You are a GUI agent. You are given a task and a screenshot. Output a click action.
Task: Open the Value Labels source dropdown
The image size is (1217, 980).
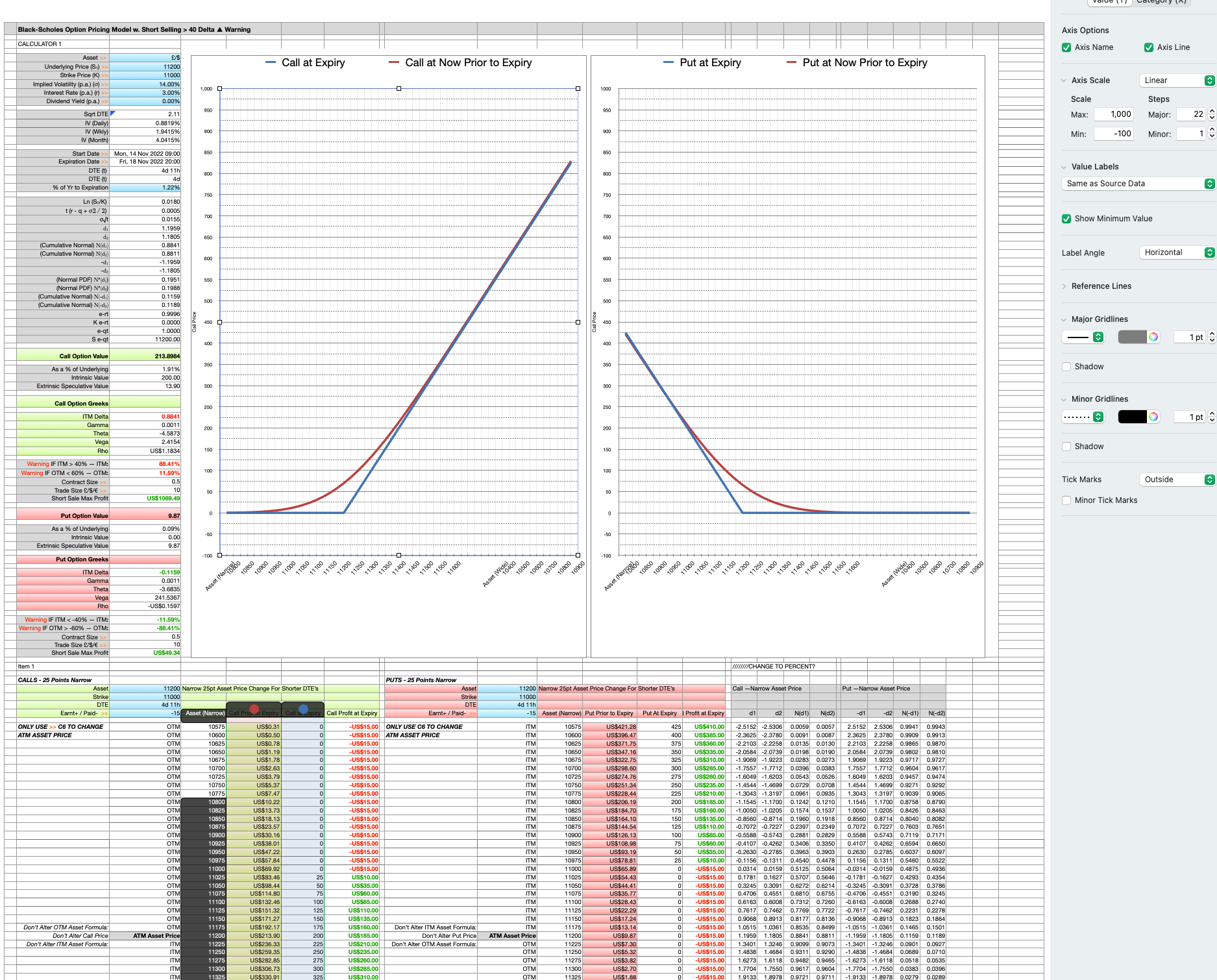click(x=1138, y=184)
